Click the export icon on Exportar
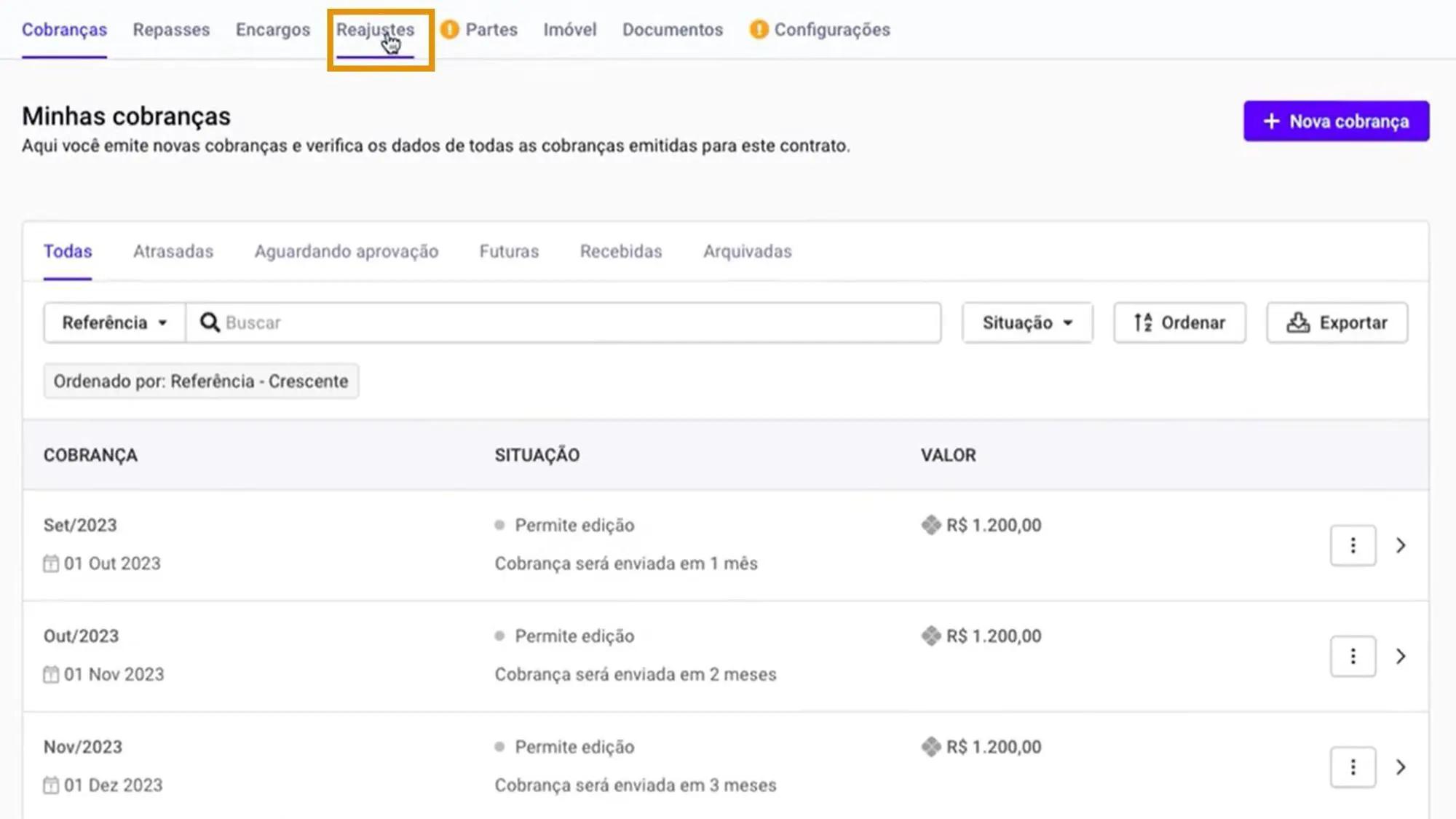This screenshot has height=819, width=1456. click(x=1298, y=323)
